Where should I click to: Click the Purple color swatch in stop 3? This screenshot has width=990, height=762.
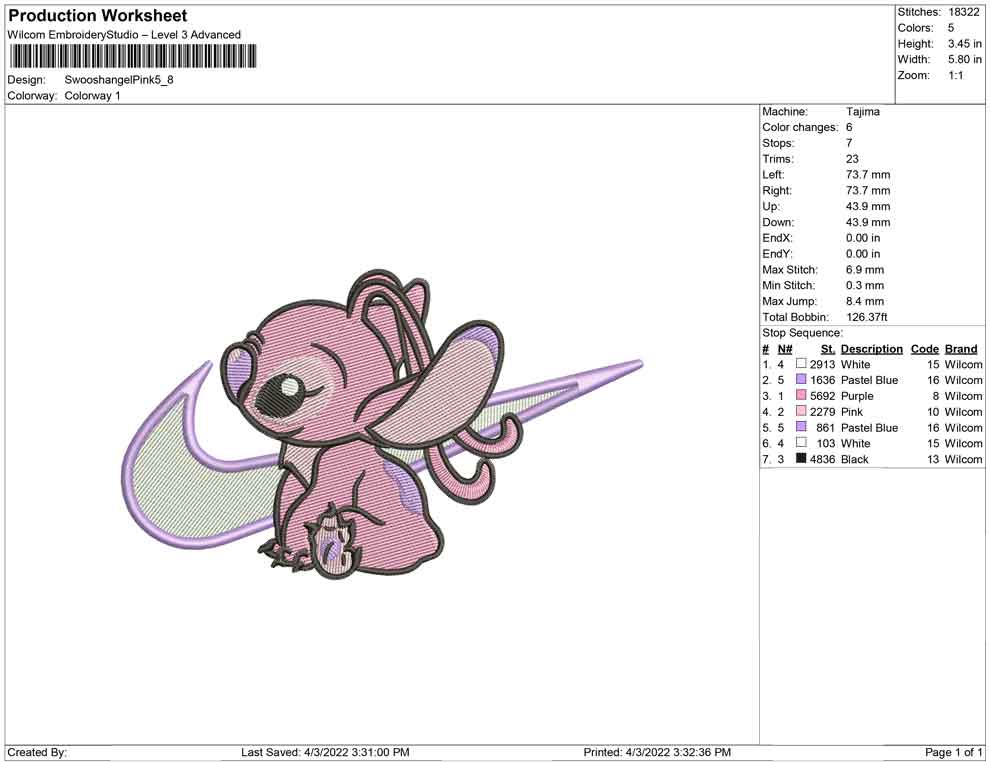(801, 395)
